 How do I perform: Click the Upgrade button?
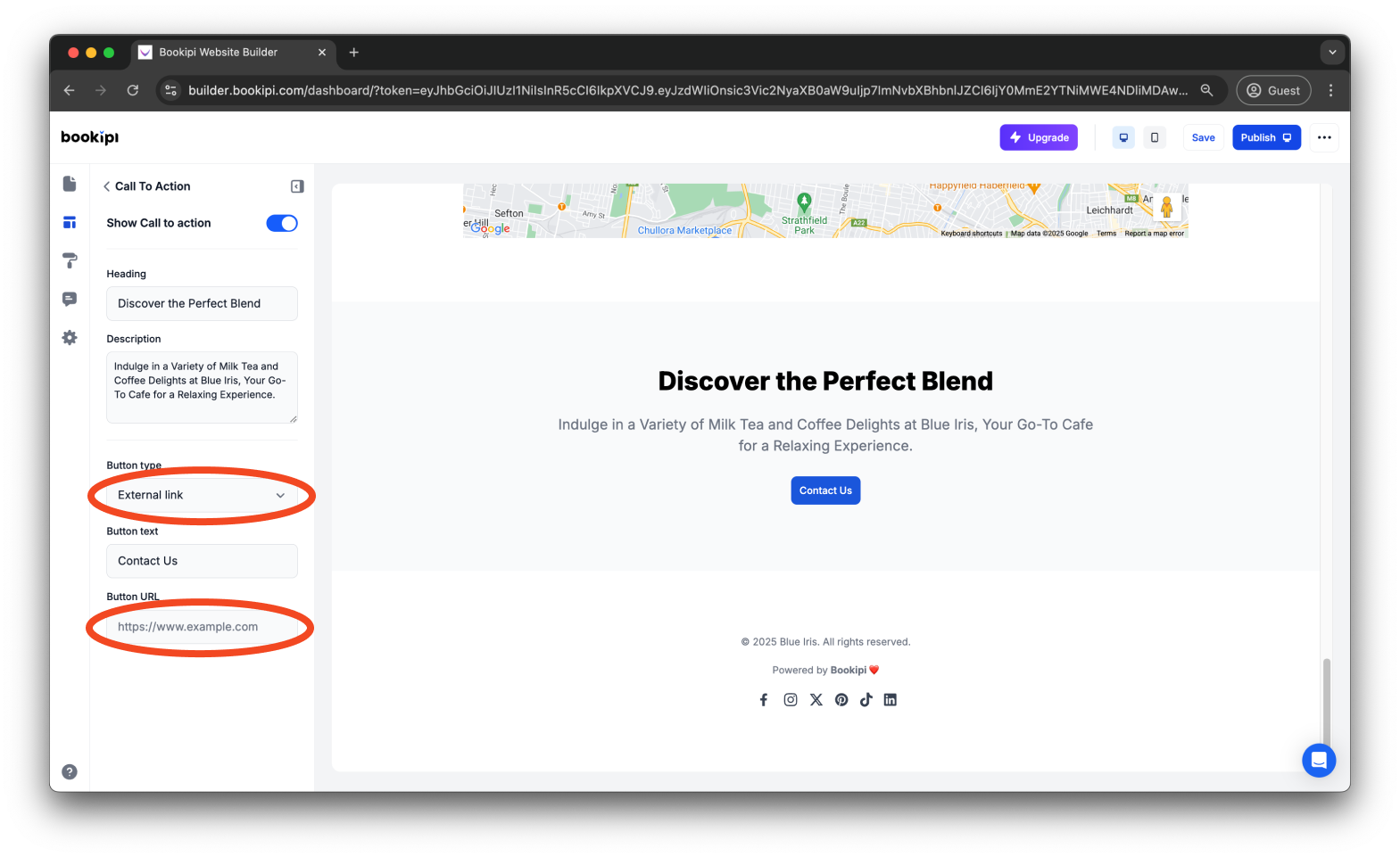(1039, 137)
